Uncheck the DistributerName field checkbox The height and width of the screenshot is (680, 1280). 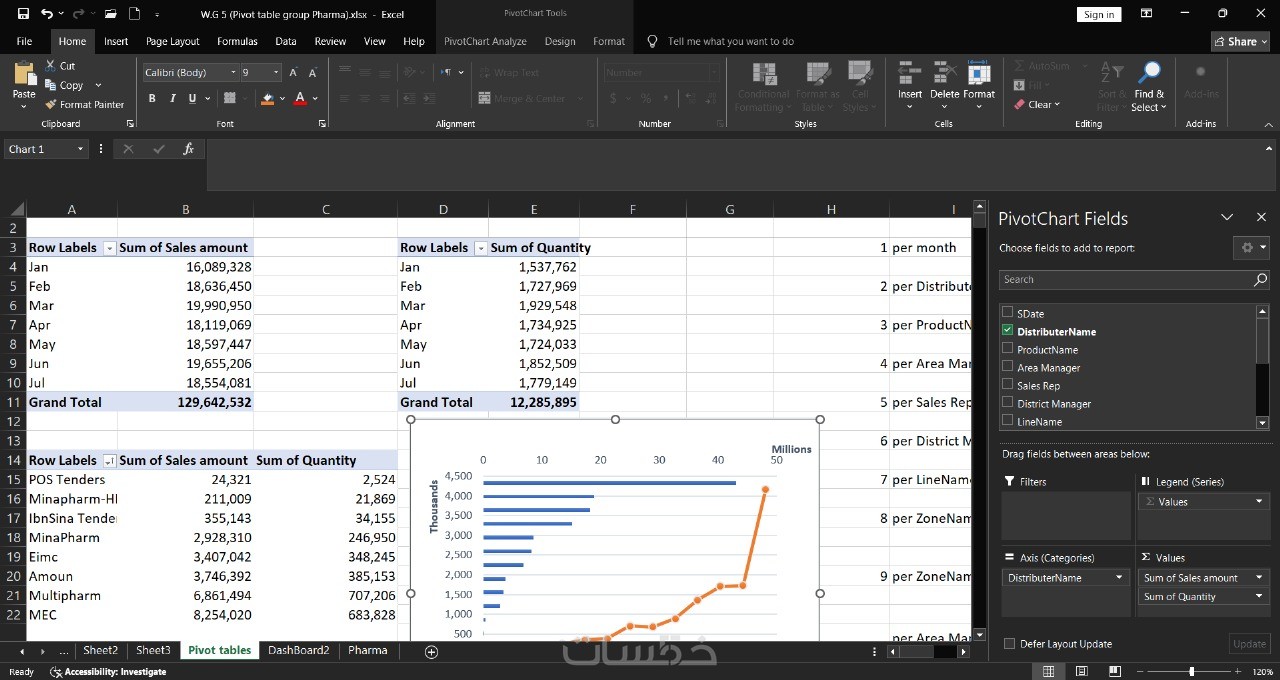[1007, 331]
